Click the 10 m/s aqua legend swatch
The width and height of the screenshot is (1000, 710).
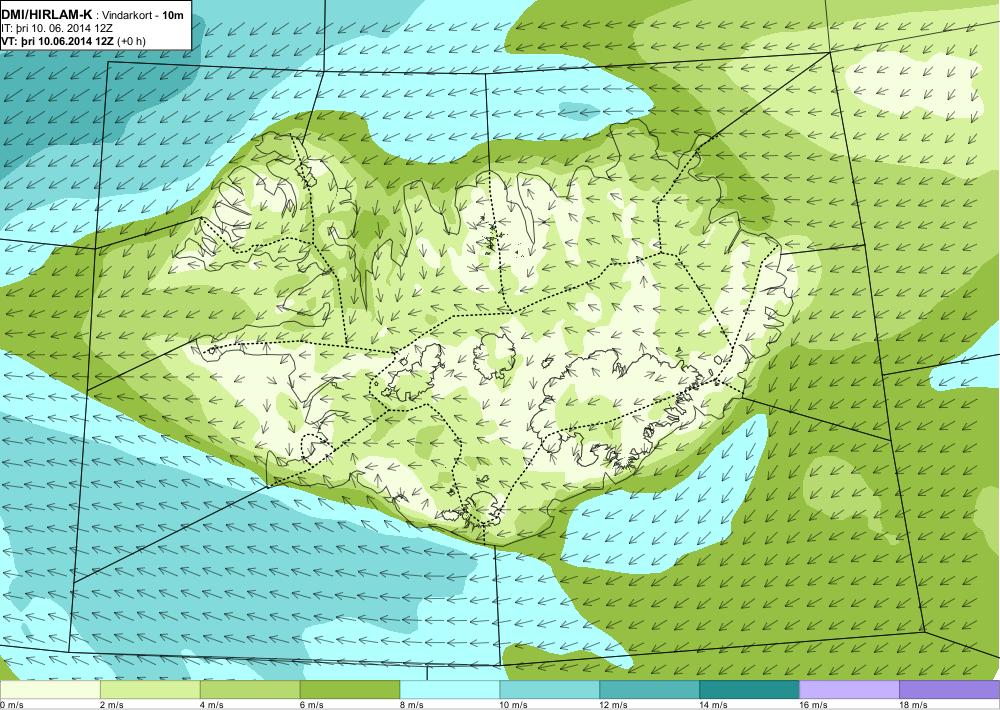click(x=549, y=690)
